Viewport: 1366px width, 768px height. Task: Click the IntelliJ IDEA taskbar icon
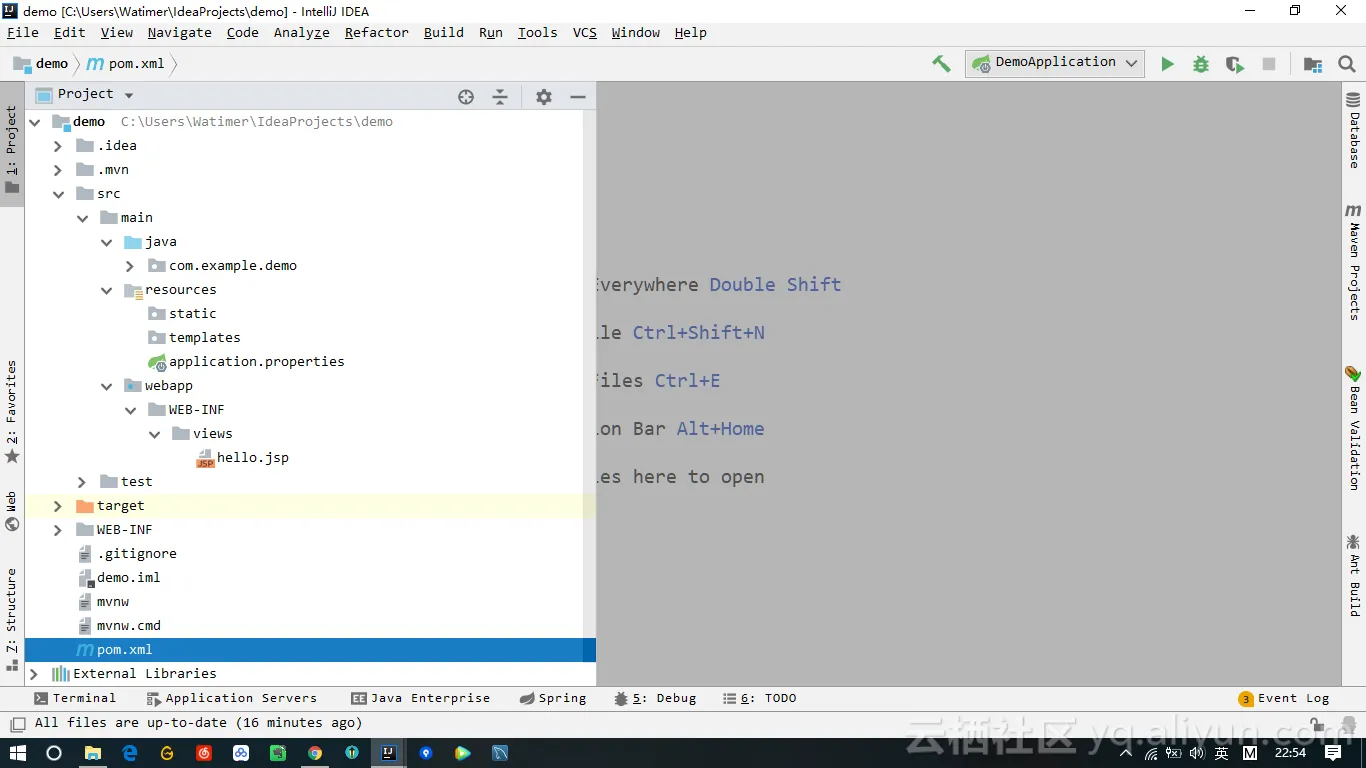coord(388,753)
